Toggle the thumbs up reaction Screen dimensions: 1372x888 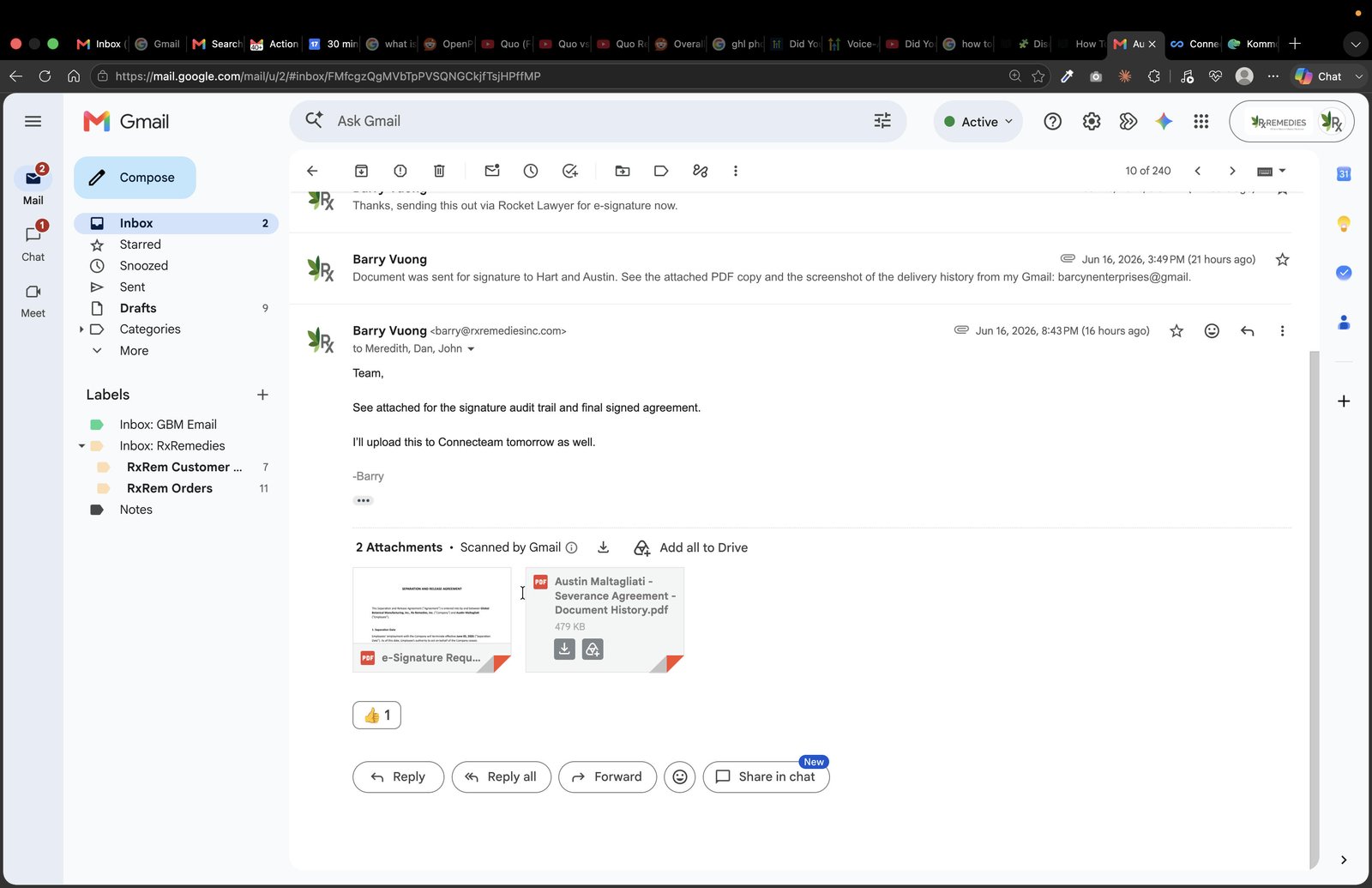pos(376,716)
